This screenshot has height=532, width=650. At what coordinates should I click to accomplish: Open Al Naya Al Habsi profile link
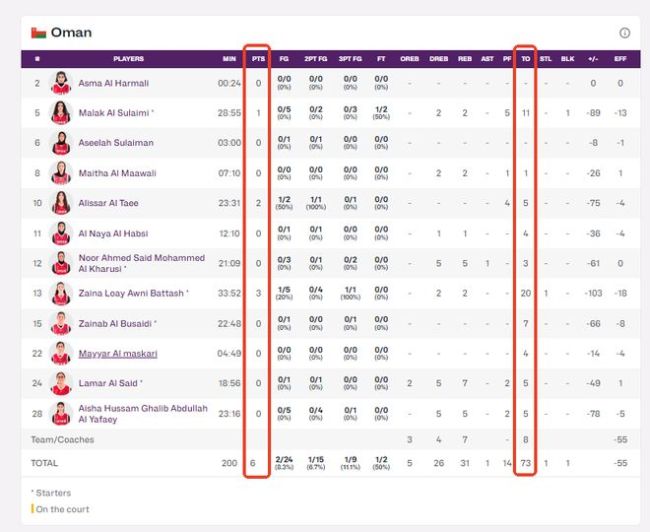[113, 233]
